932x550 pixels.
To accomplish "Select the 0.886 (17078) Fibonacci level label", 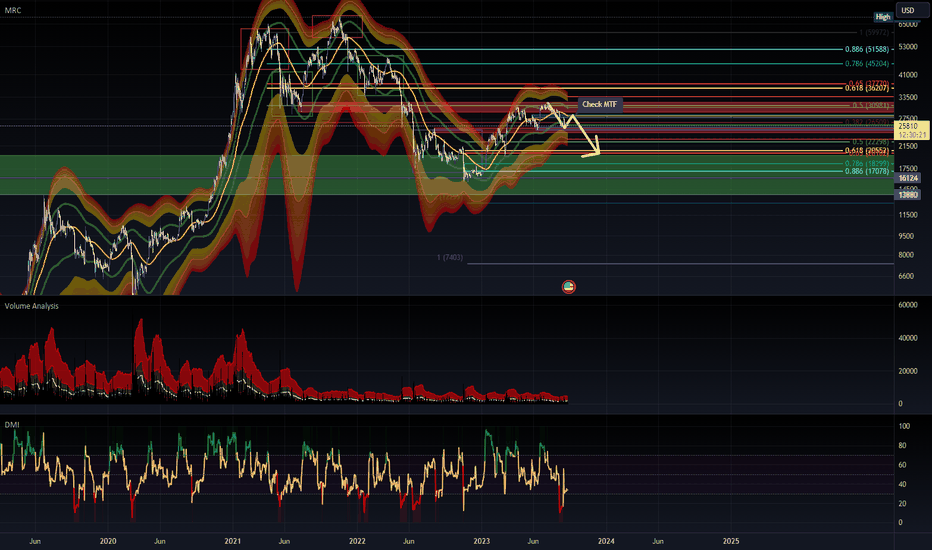I will pos(867,171).
